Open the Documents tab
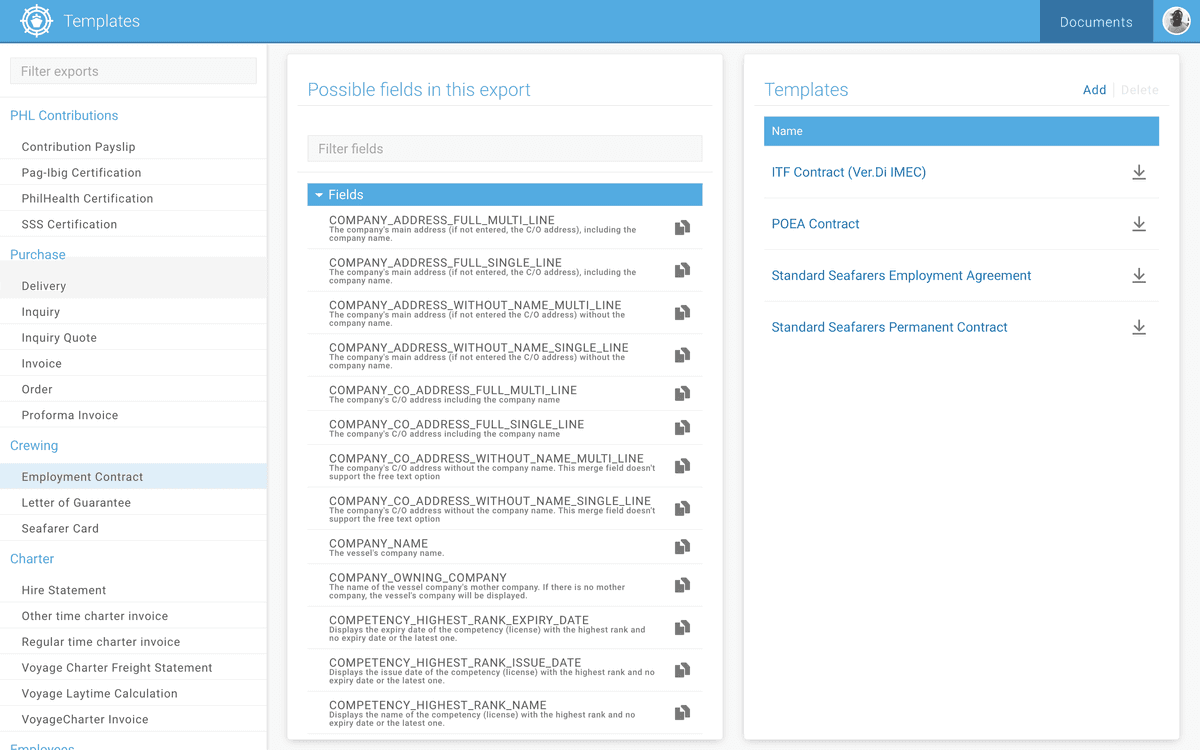The width and height of the screenshot is (1200, 750). point(1096,22)
